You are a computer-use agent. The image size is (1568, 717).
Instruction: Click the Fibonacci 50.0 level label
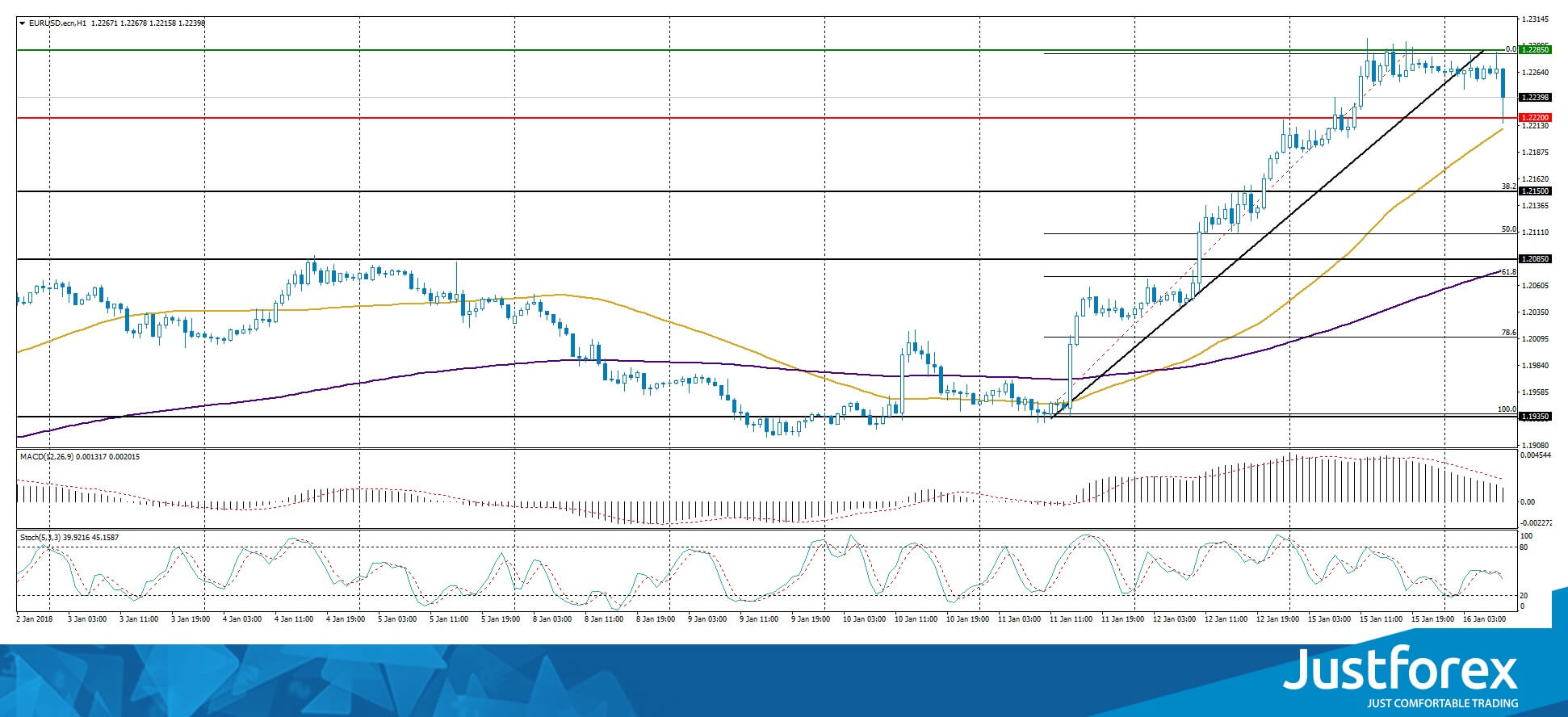tap(1508, 229)
